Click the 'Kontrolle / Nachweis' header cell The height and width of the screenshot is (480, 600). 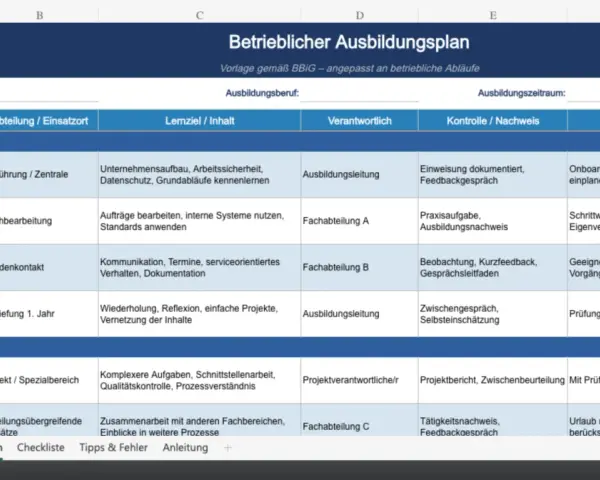493,121
